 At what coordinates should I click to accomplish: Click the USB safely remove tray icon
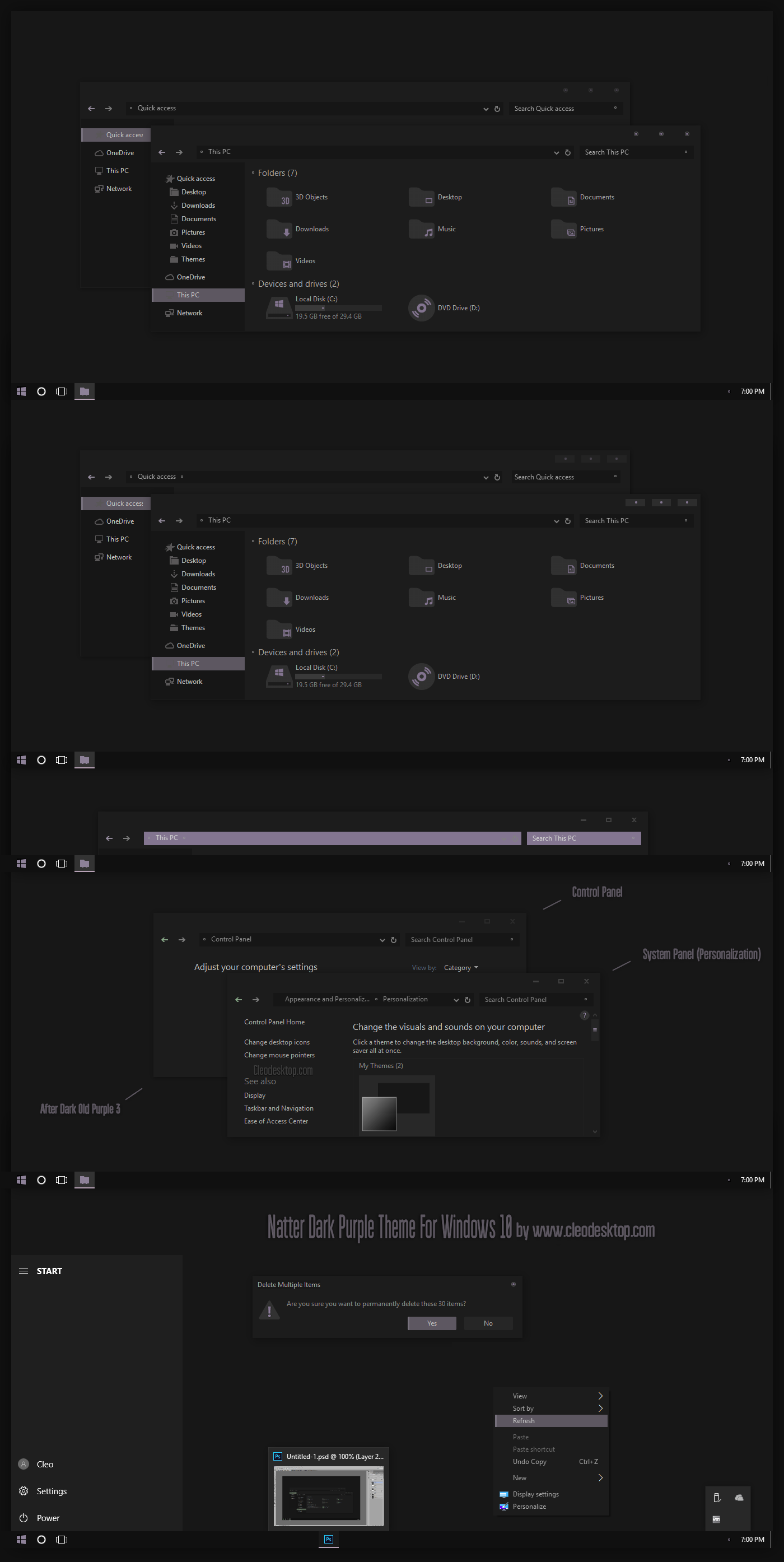click(716, 1497)
